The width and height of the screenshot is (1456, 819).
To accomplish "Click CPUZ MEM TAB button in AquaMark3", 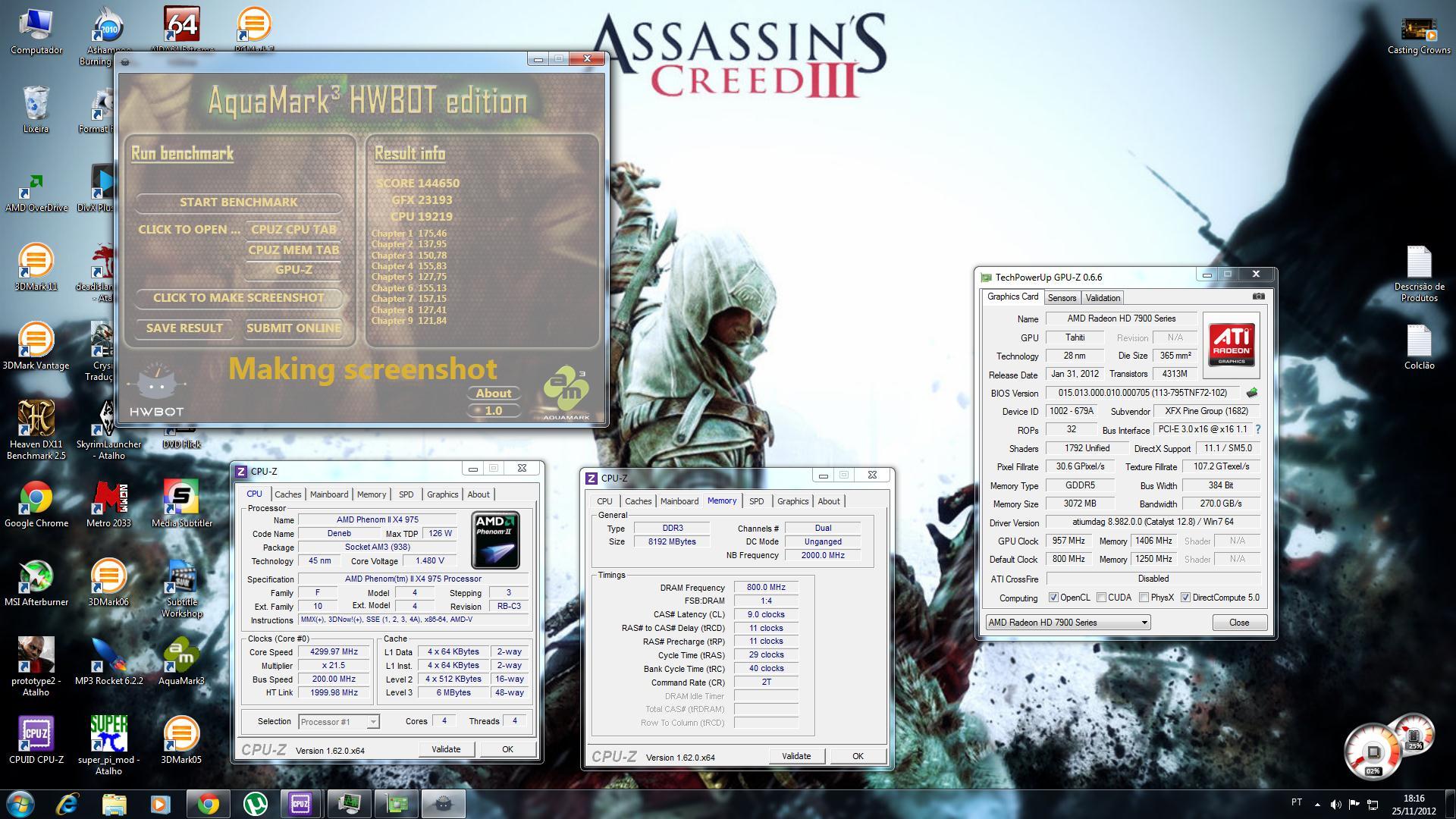I will 293,250.
